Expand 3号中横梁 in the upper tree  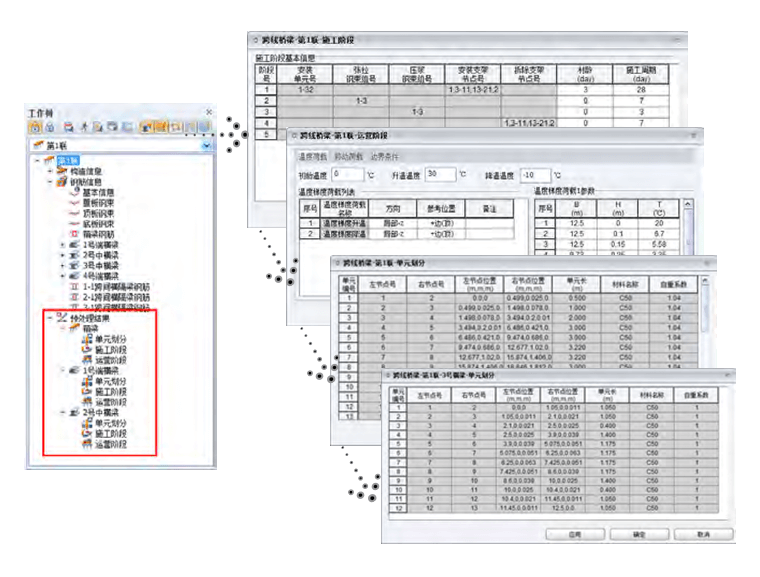(x=63, y=266)
